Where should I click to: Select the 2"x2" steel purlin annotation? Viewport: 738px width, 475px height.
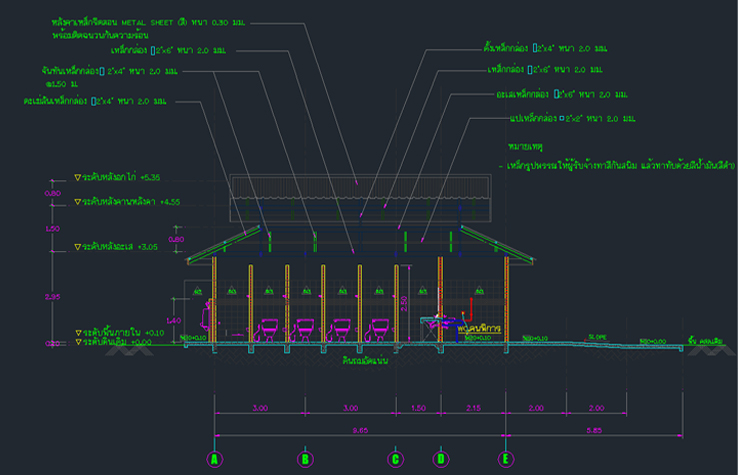[x=573, y=119]
